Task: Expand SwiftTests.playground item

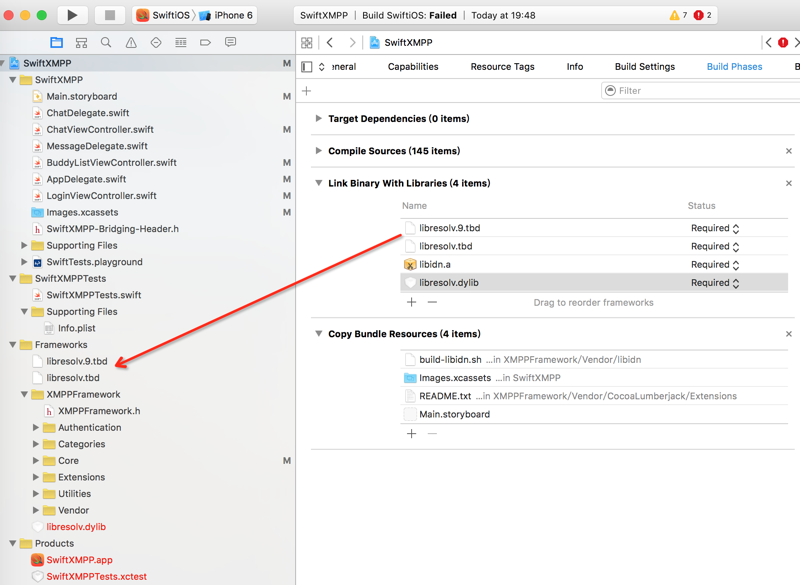Action: point(24,262)
